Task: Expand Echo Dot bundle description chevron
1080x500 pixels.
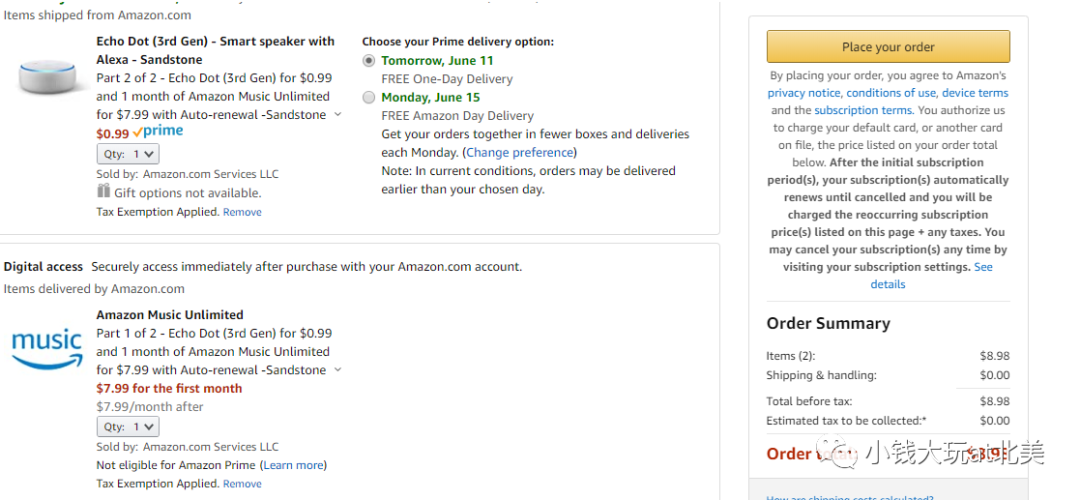Action: (x=338, y=115)
